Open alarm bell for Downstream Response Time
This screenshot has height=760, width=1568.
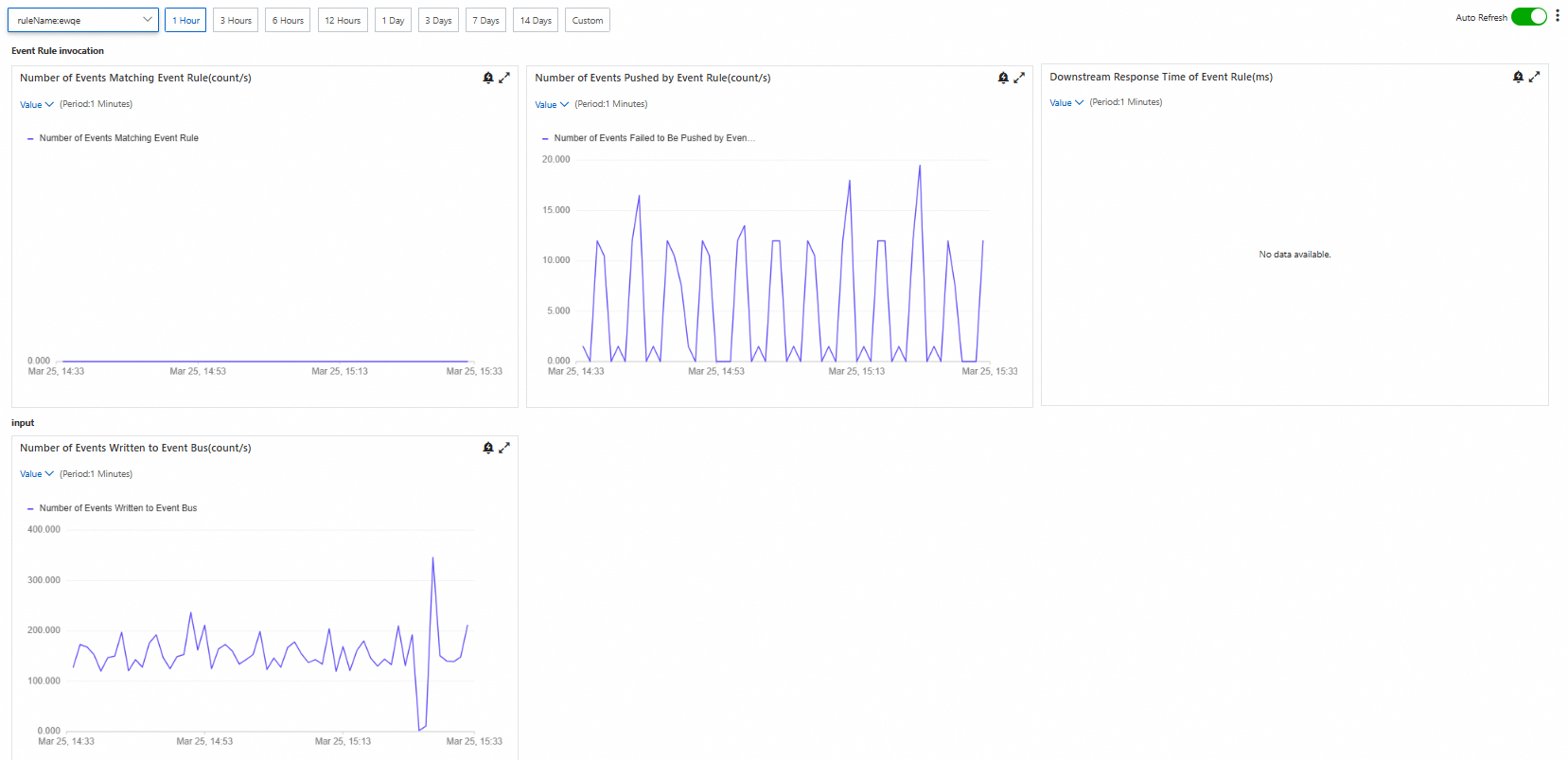(x=1518, y=77)
